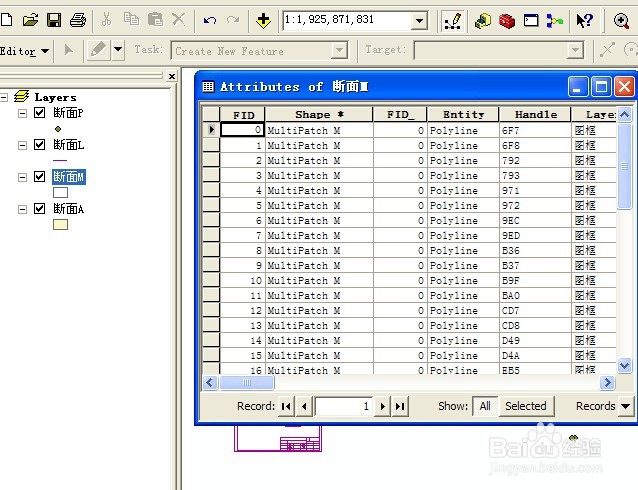The height and width of the screenshot is (490, 638).
Task: Click the New document icon
Action: (7, 20)
